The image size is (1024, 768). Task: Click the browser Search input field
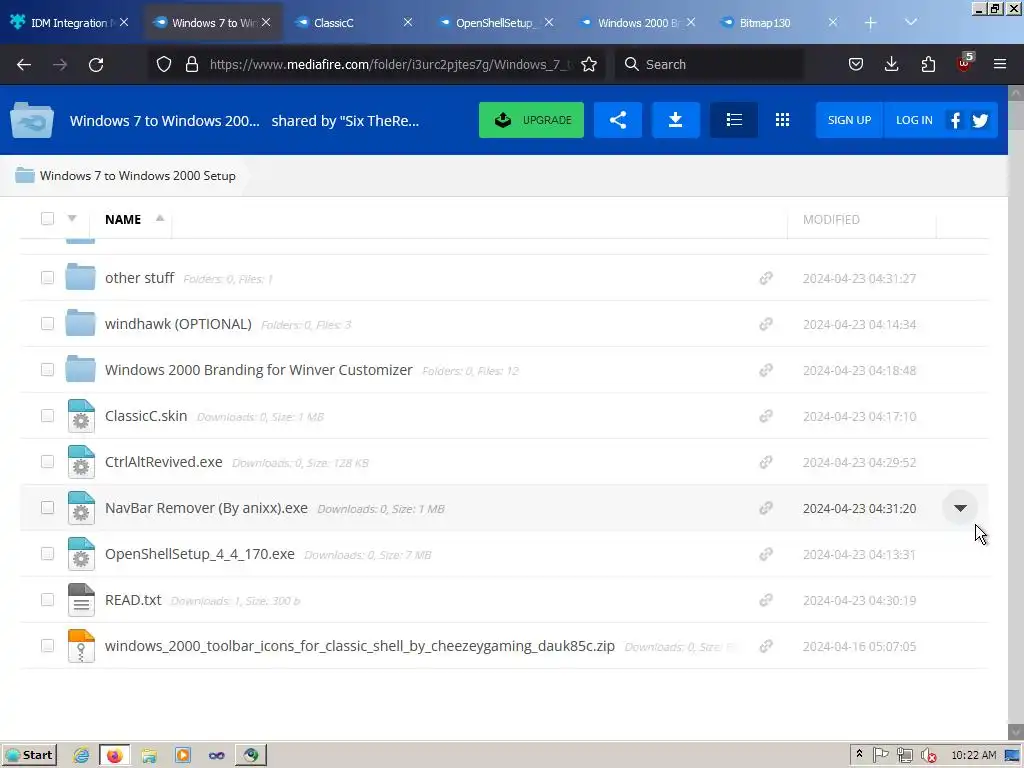709,64
